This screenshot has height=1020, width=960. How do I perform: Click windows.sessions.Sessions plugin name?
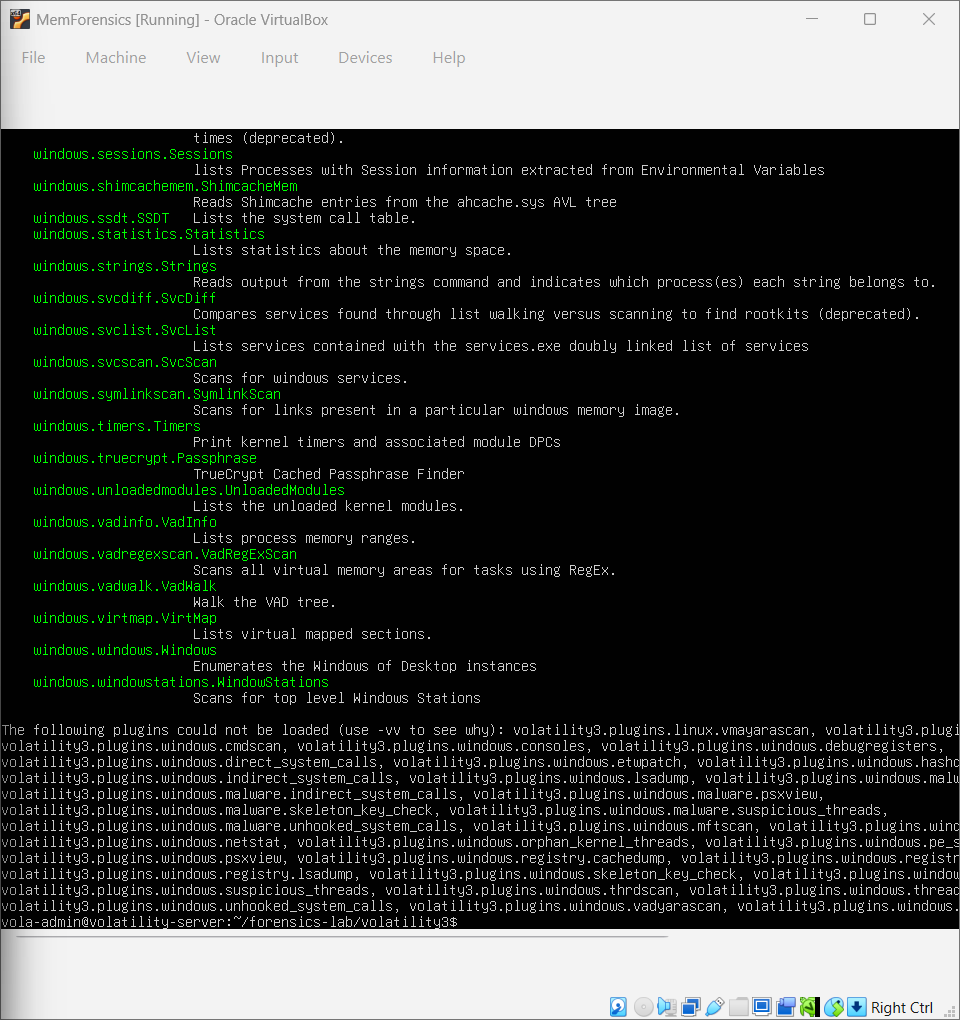click(133, 154)
